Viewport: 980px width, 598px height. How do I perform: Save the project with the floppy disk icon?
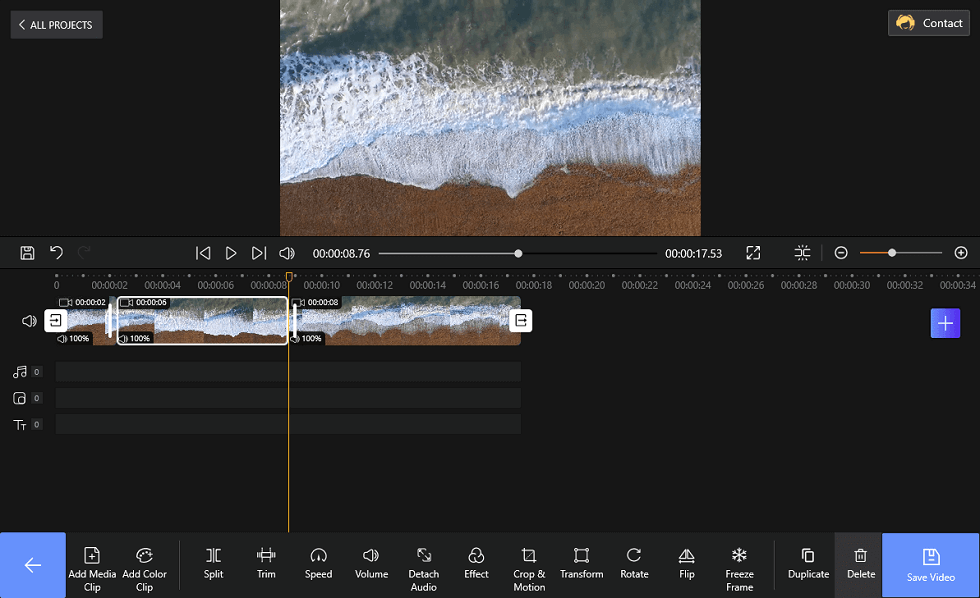tap(27, 253)
